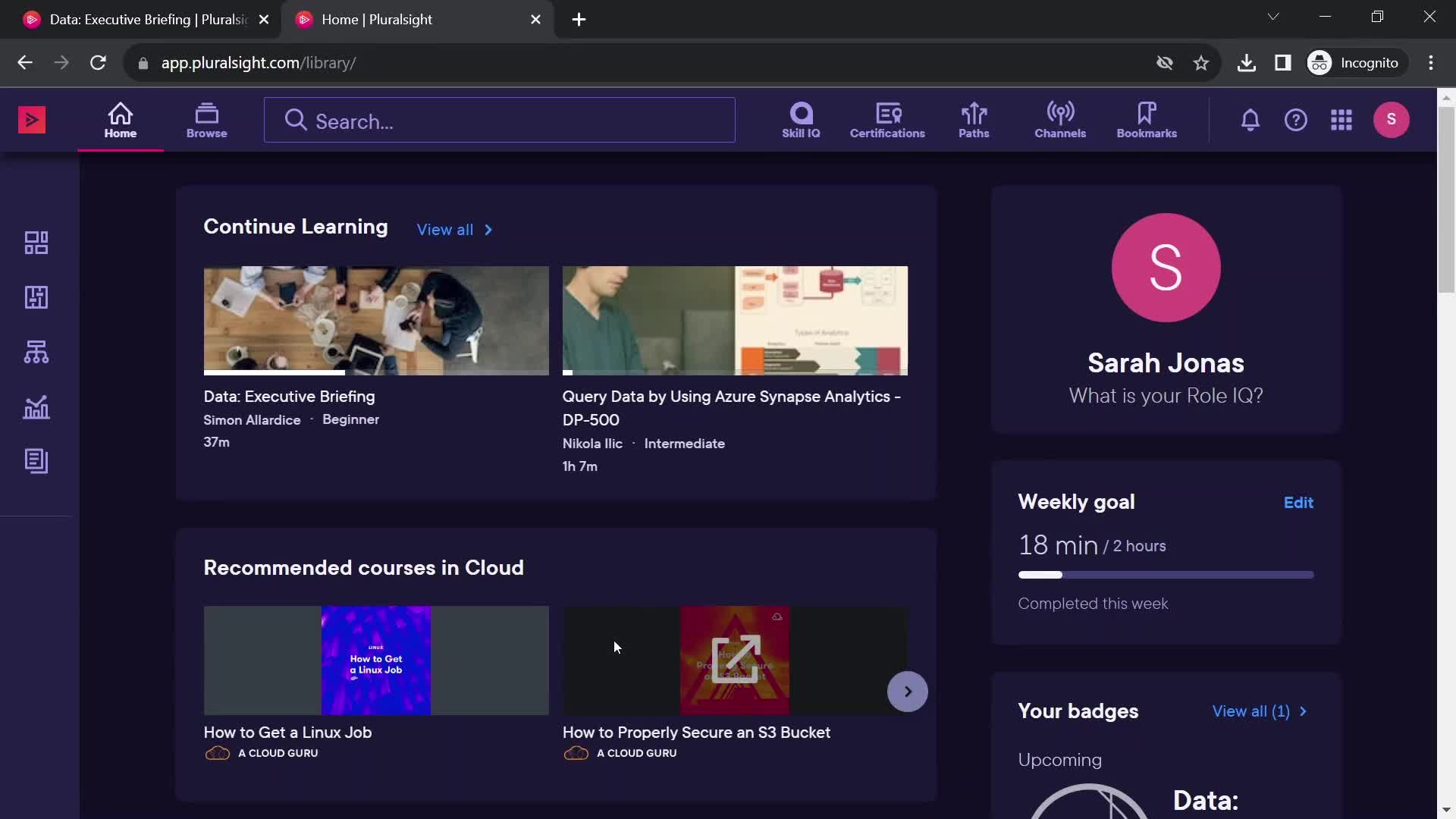
Task: Open the Browse menu
Action: coord(207,120)
